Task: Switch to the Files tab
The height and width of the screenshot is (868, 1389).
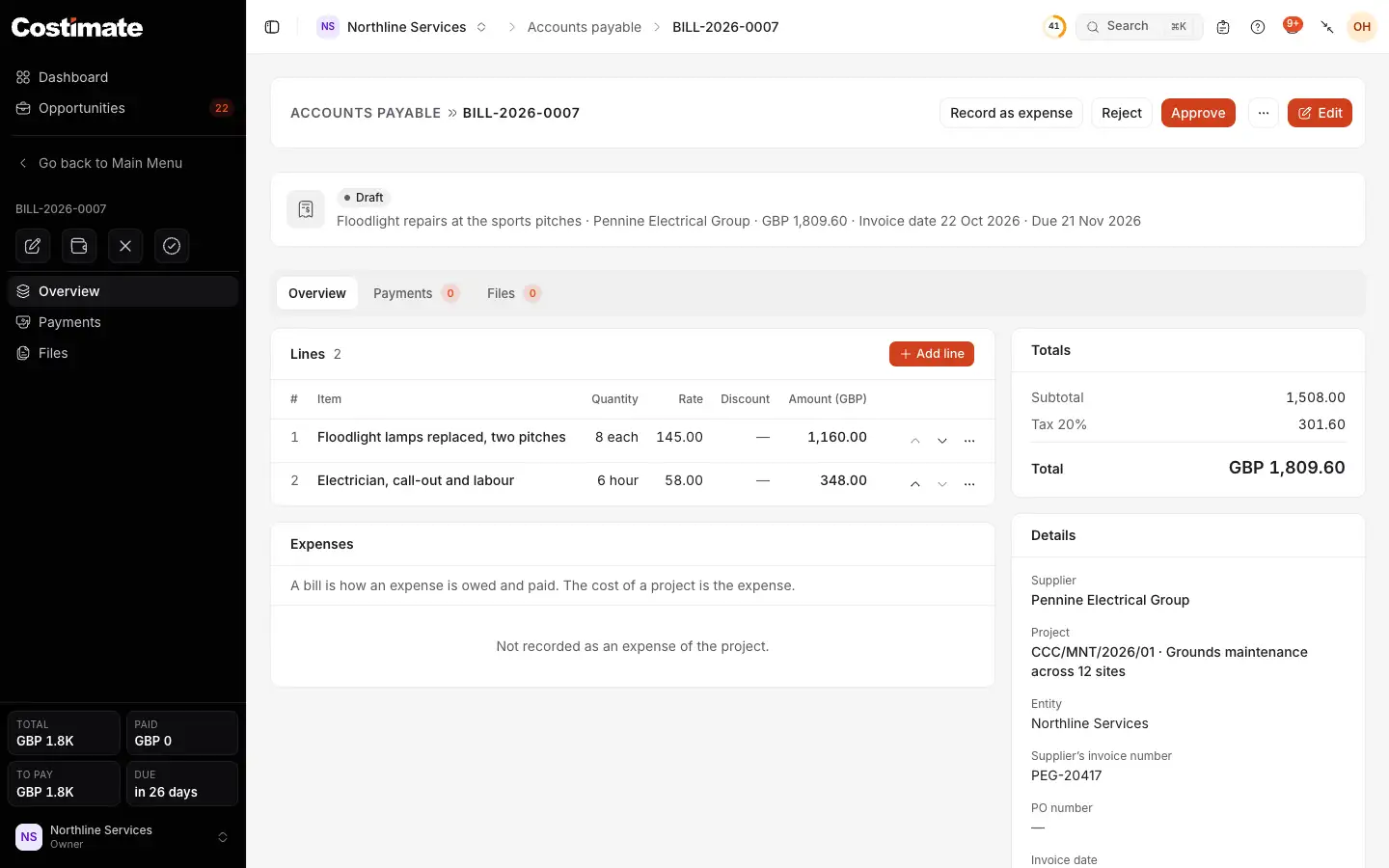Action: (x=514, y=293)
